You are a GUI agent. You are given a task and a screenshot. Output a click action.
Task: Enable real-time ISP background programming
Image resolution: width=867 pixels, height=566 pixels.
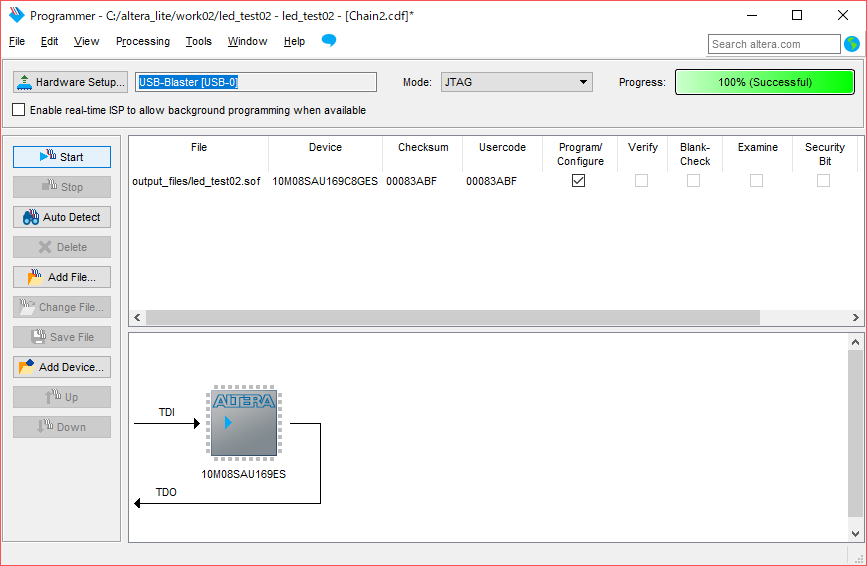point(19,110)
